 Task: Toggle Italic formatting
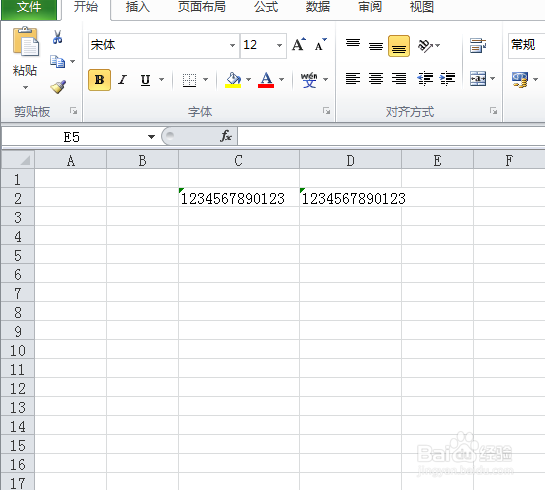pos(122,80)
